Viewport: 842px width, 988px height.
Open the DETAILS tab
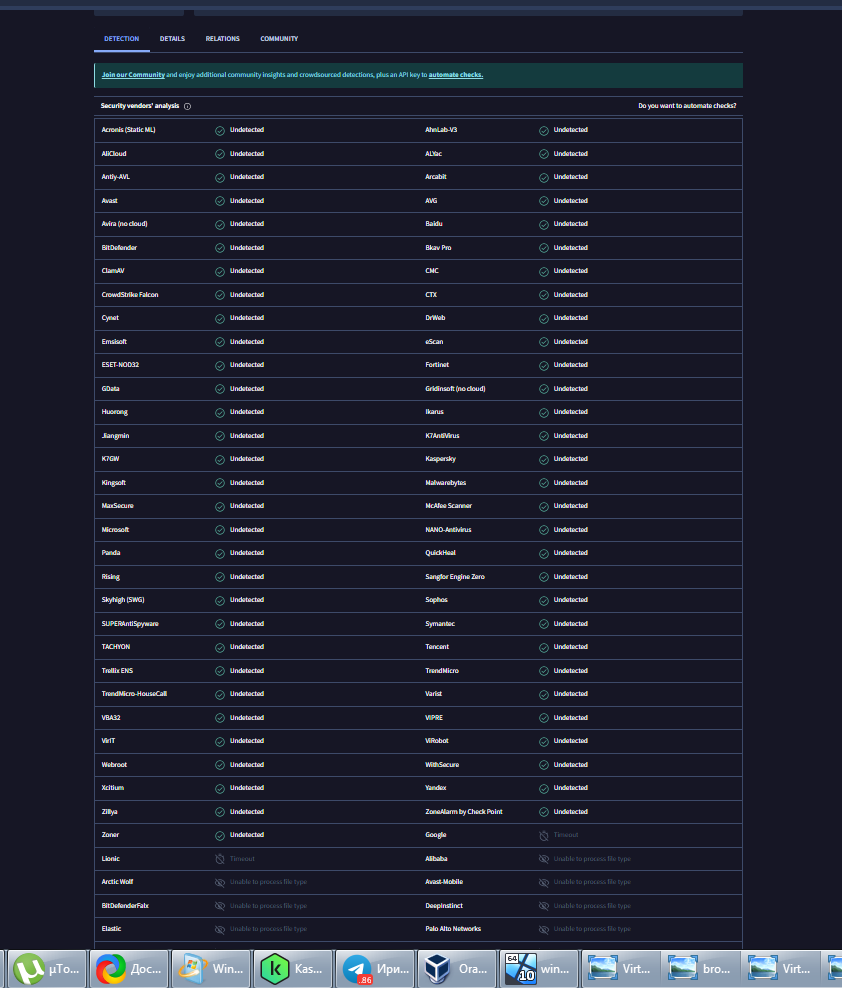pos(172,39)
